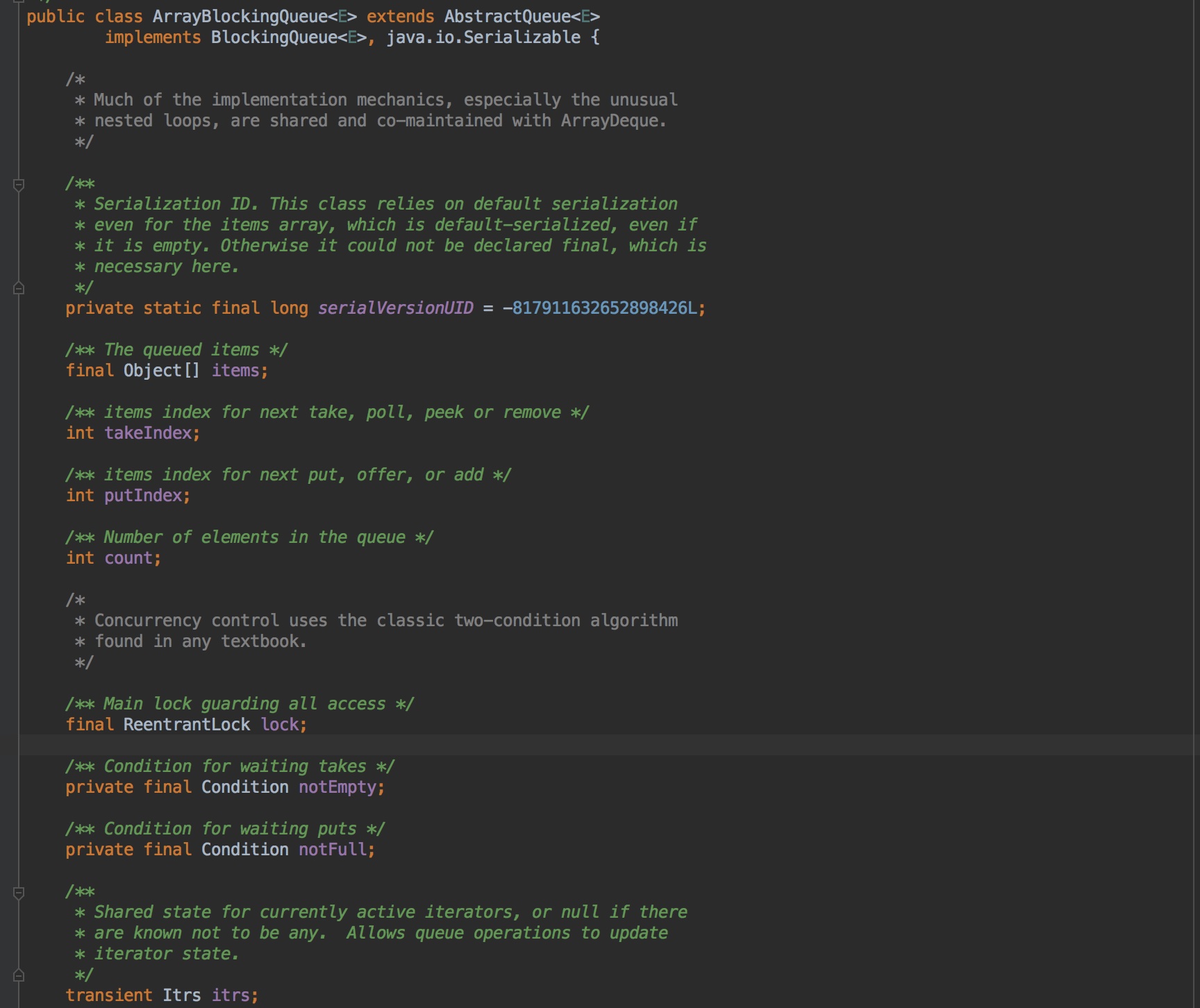This screenshot has height=1008, width=1200.
Task: Collapse the 'Shared state for currently active iterators' comment
Action: coord(19,893)
